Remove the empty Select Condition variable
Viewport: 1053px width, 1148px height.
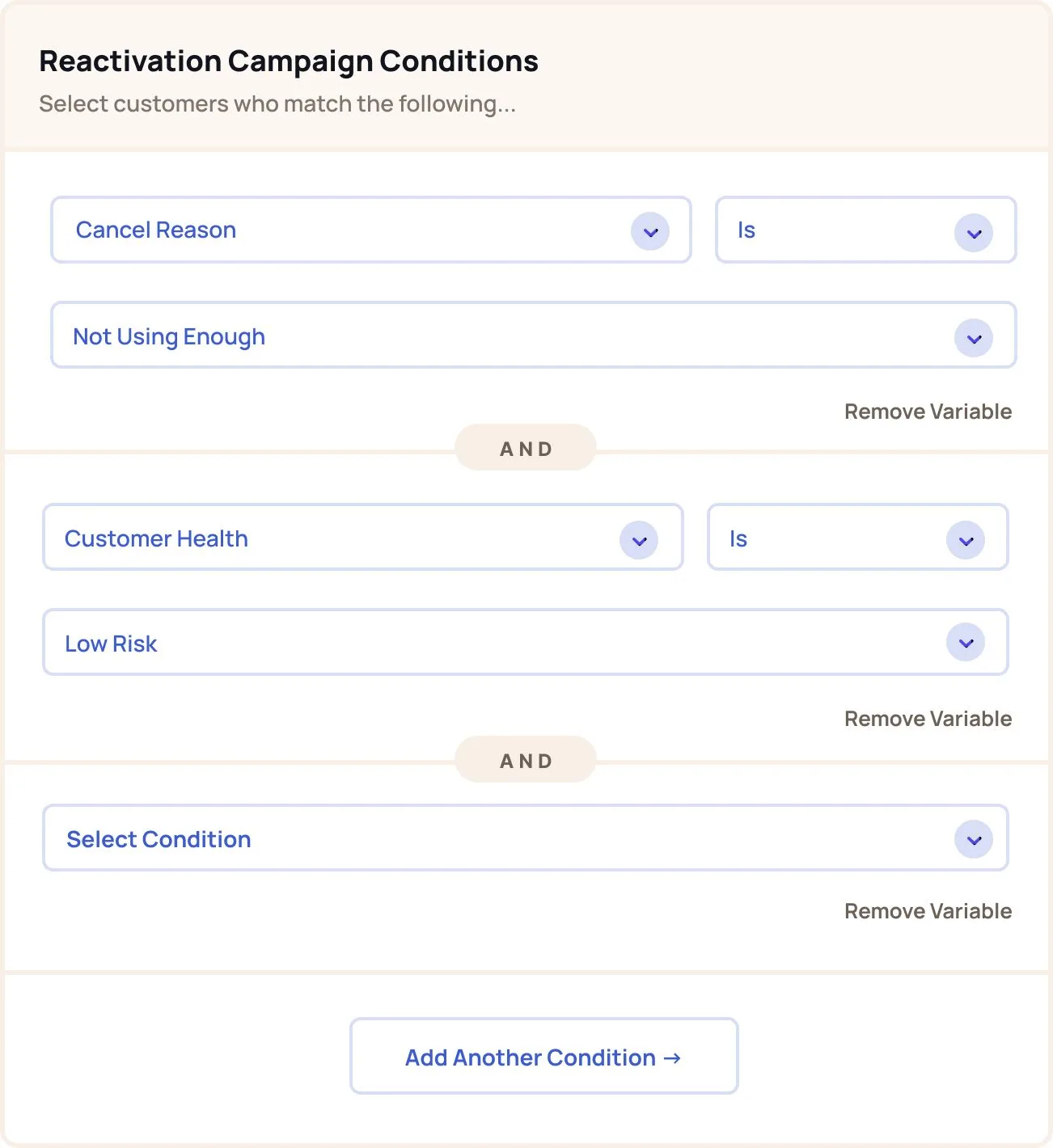tap(928, 911)
